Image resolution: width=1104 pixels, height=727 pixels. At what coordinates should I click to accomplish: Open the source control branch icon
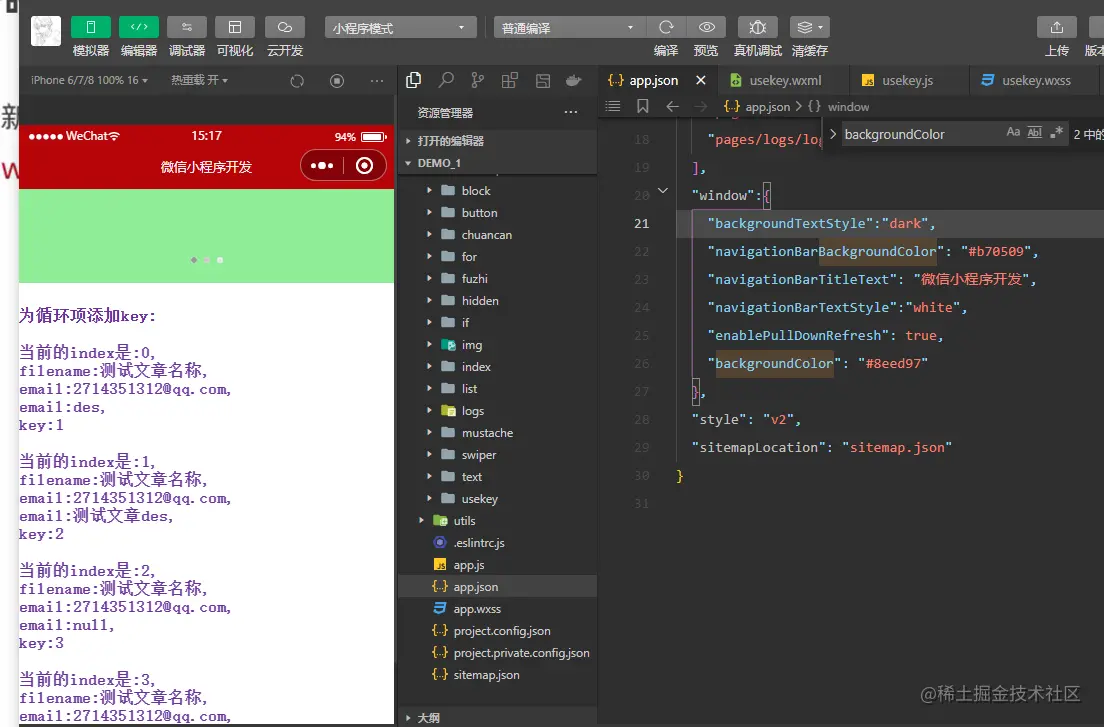[x=477, y=80]
